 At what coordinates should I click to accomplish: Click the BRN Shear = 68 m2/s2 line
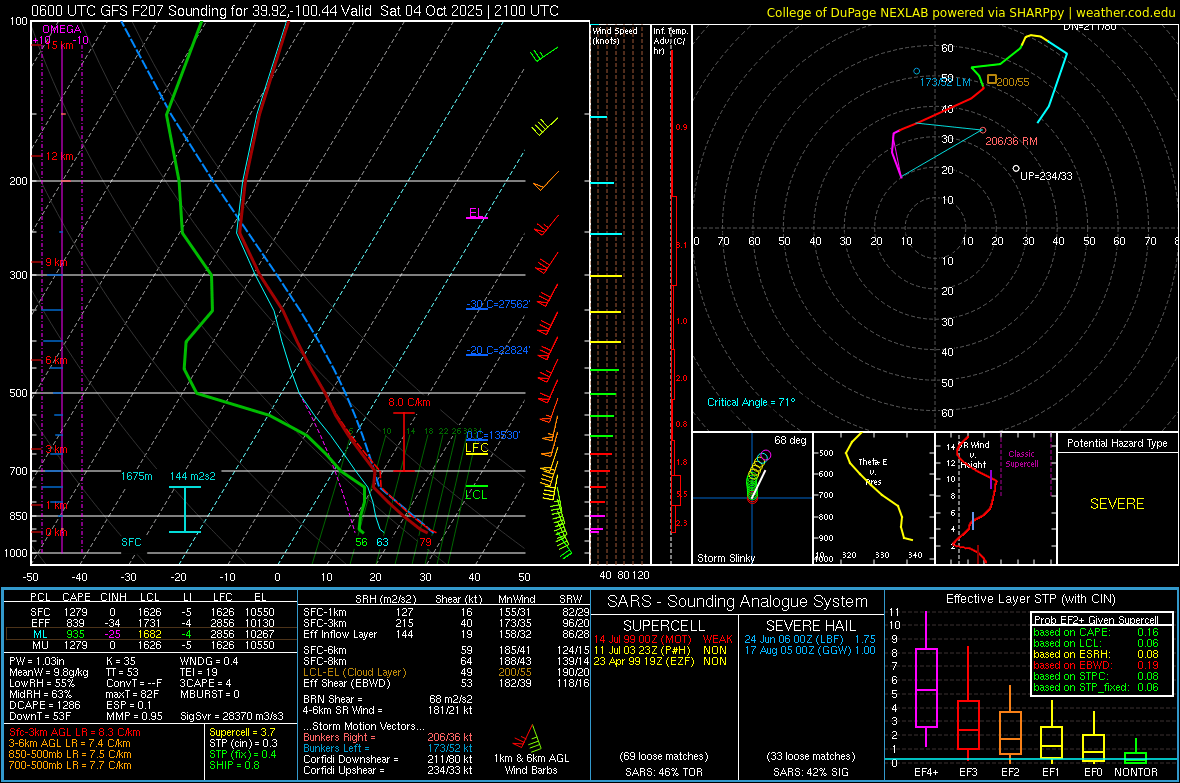click(x=388, y=699)
